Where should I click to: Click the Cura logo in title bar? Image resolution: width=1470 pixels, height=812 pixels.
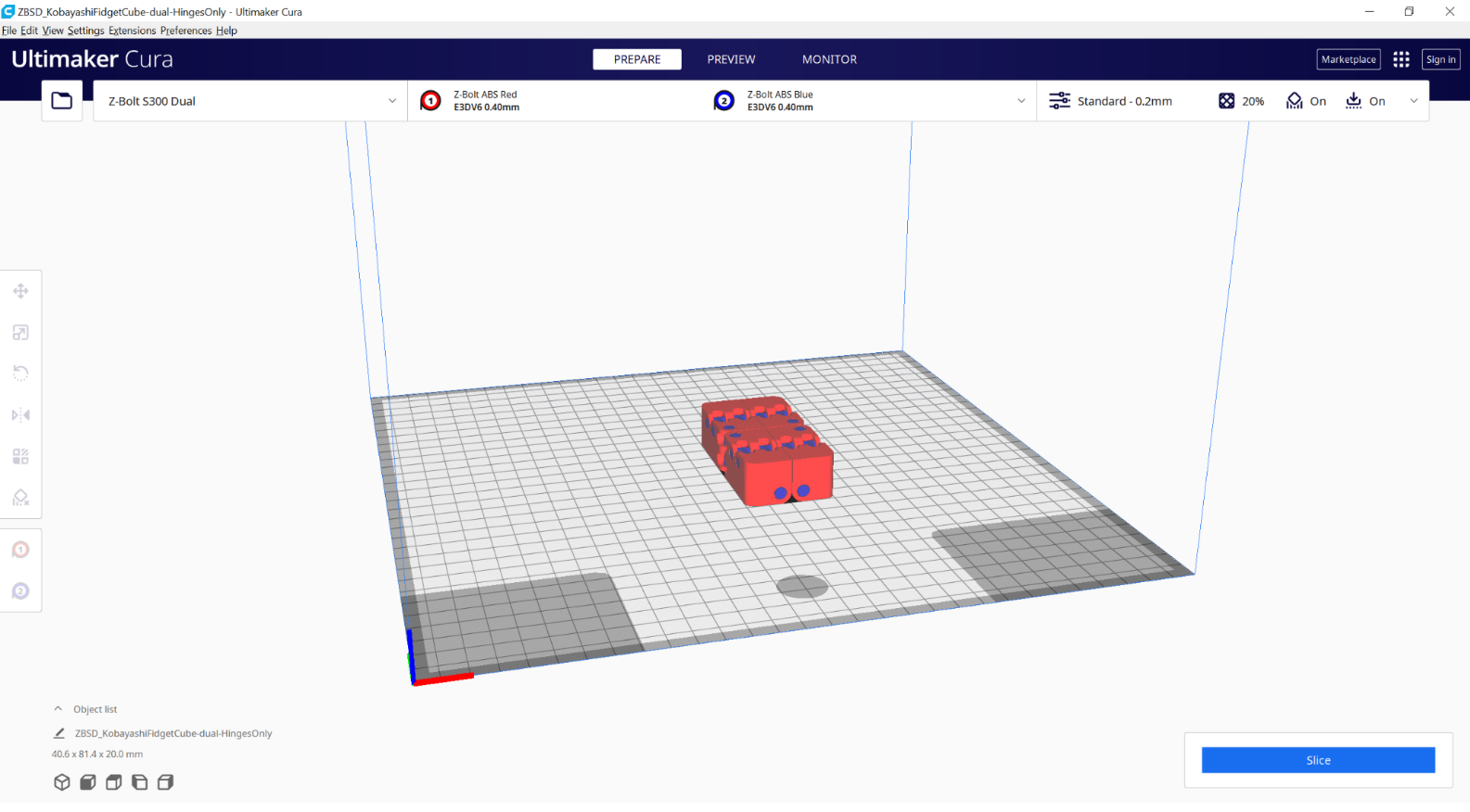[8, 11]
